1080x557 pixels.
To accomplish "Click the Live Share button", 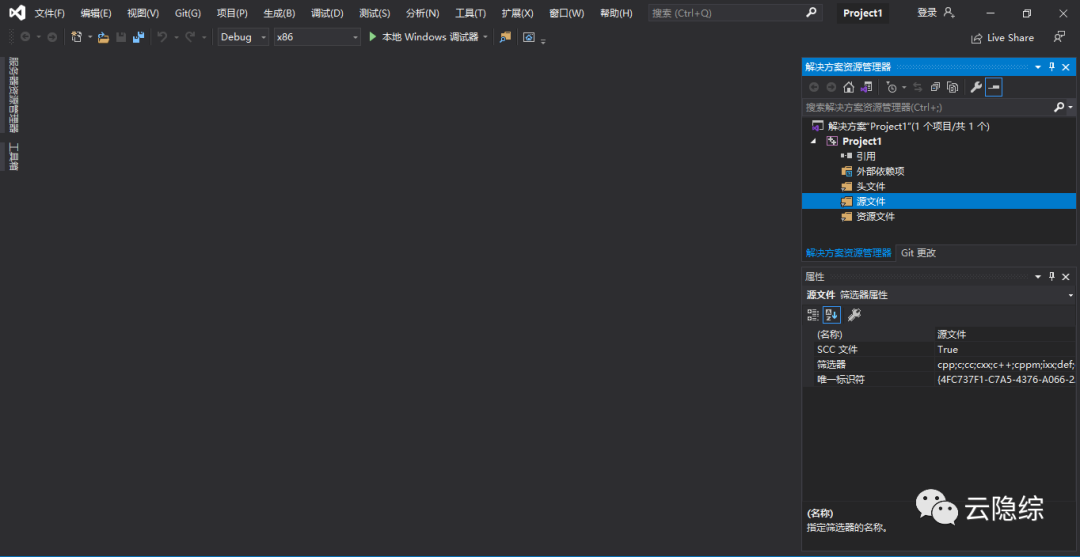I will [1002, 38].
